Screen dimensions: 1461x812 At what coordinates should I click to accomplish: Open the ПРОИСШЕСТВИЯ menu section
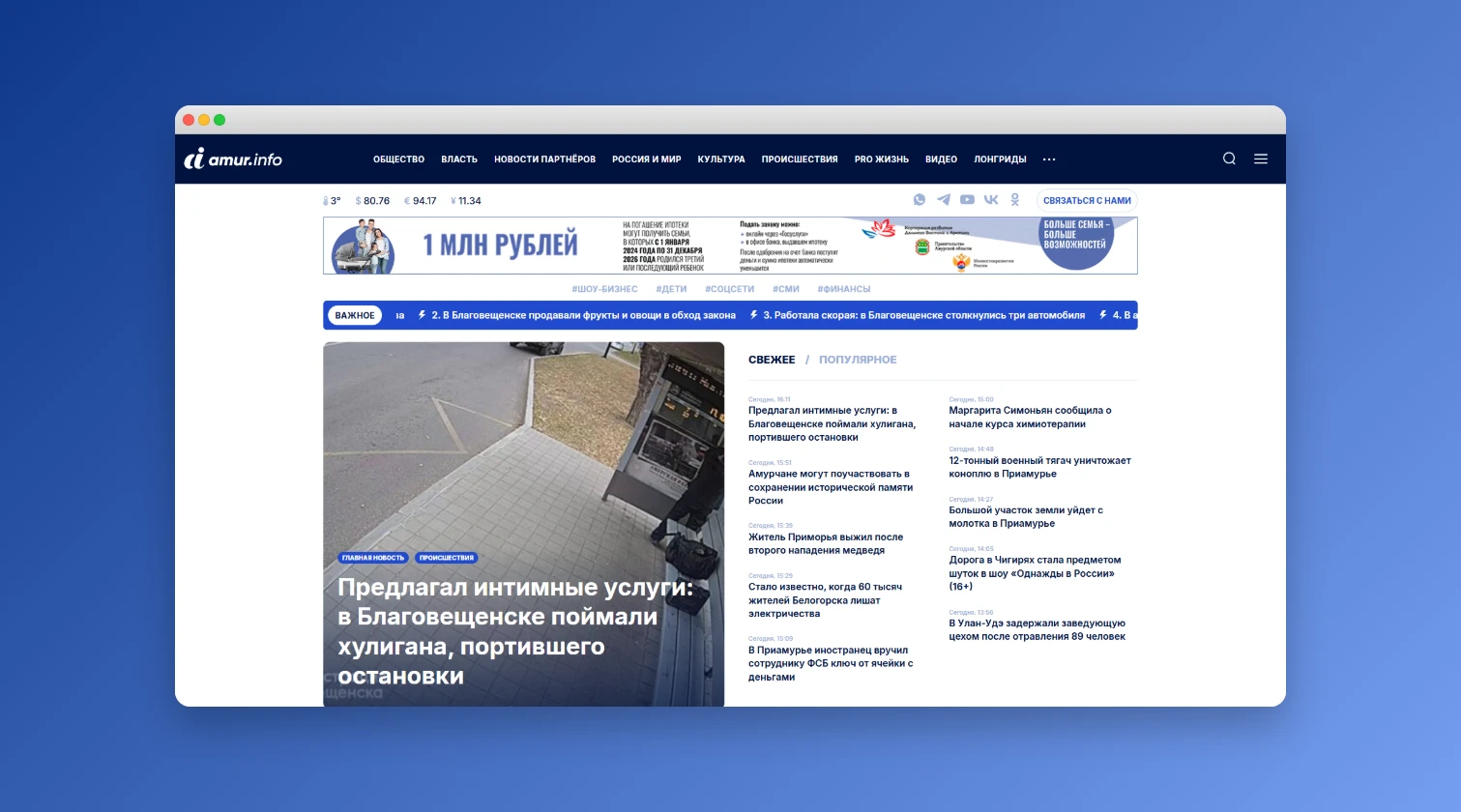coord(800,159)
